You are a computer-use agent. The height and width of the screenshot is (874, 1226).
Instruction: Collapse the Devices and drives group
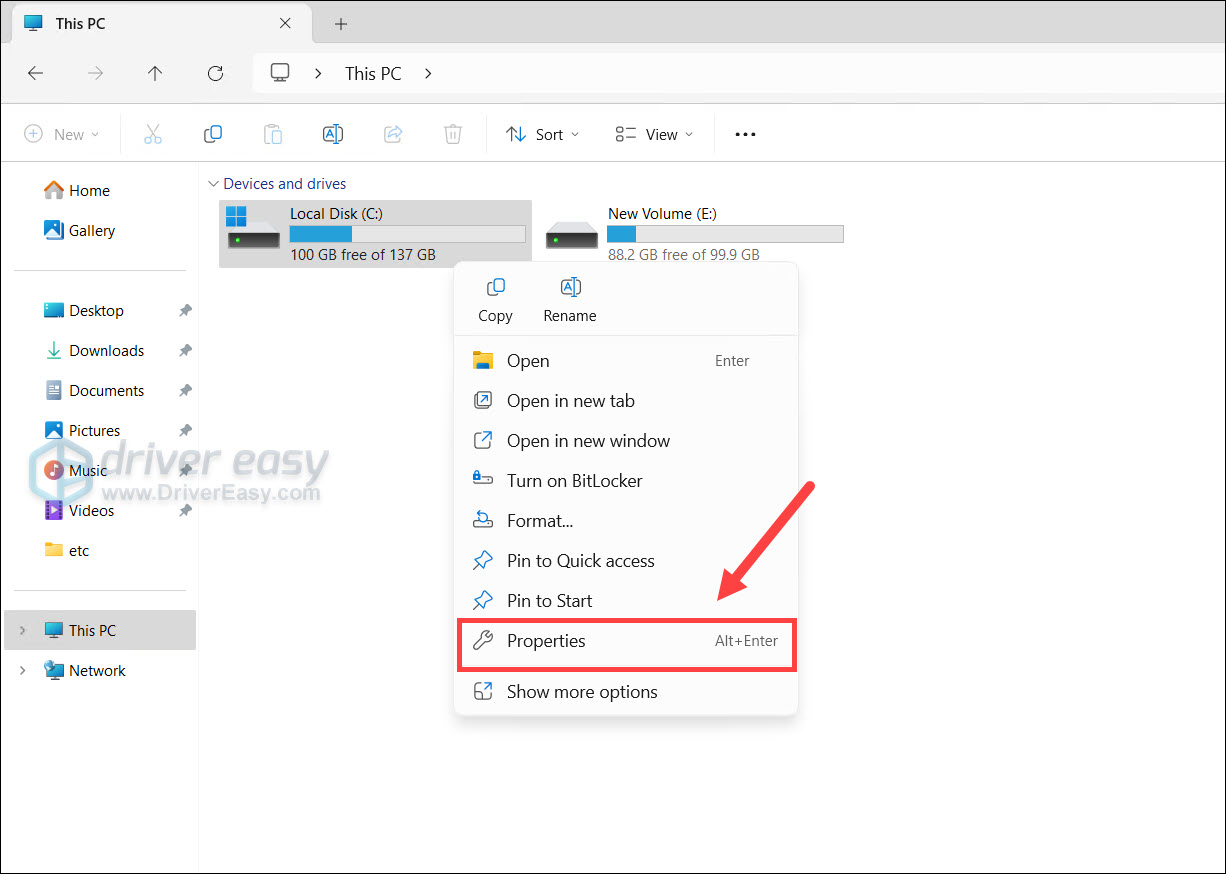click(213, 184)
